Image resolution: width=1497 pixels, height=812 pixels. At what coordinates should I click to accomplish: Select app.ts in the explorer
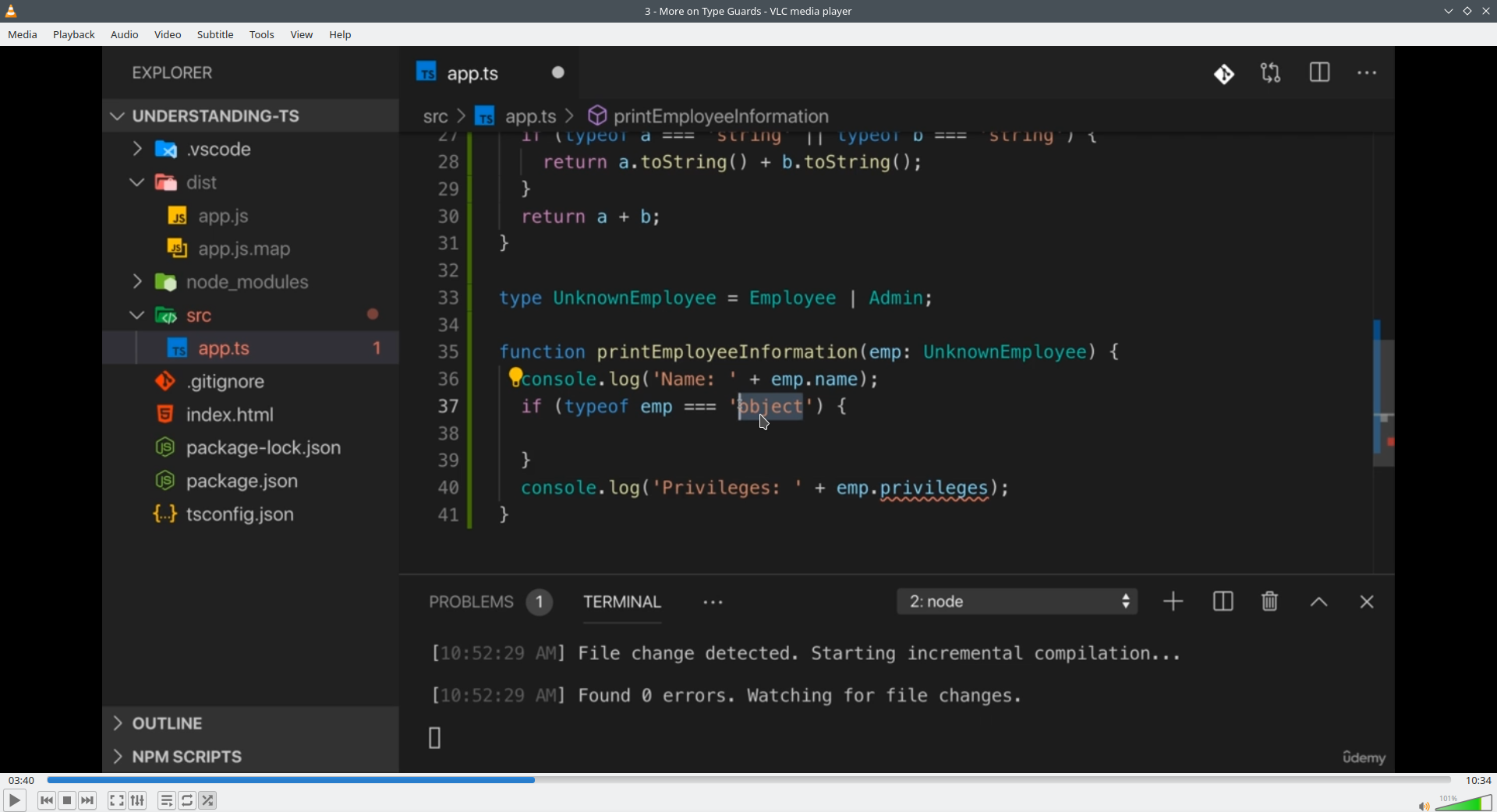[251, 348]
